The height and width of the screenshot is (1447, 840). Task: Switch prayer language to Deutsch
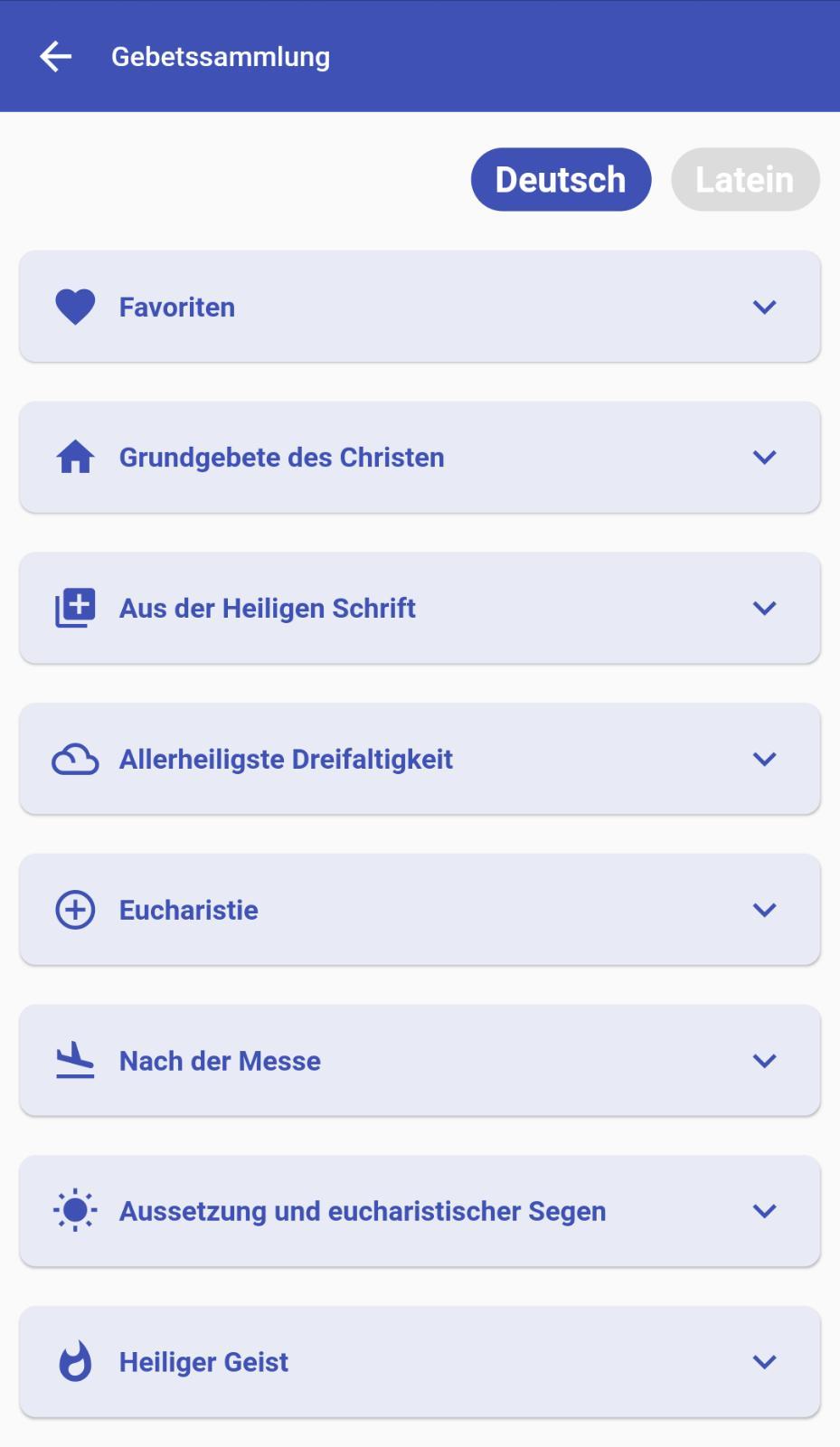(561, 180)
